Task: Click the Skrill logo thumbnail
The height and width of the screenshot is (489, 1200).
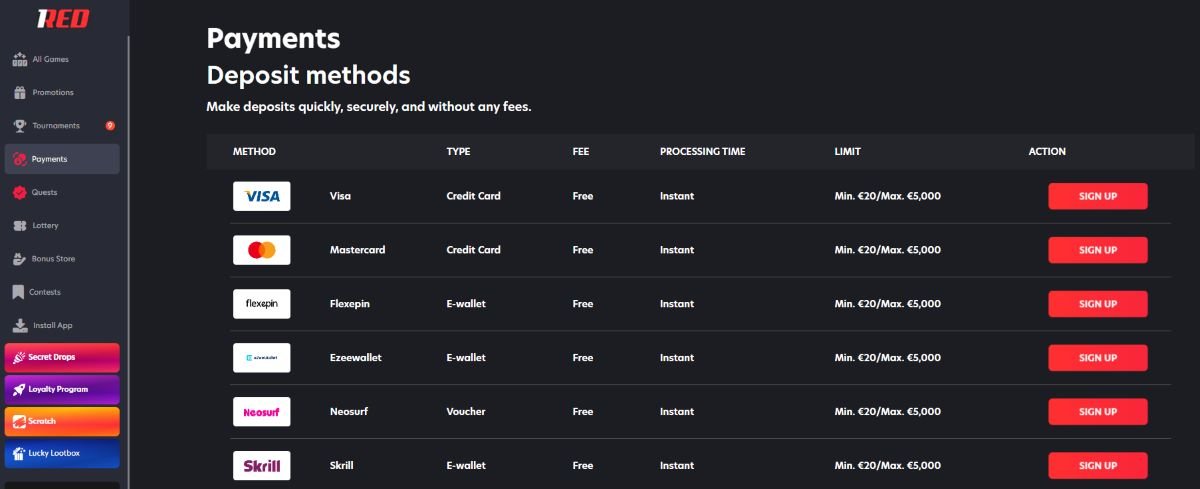Action: pos(261,465)
